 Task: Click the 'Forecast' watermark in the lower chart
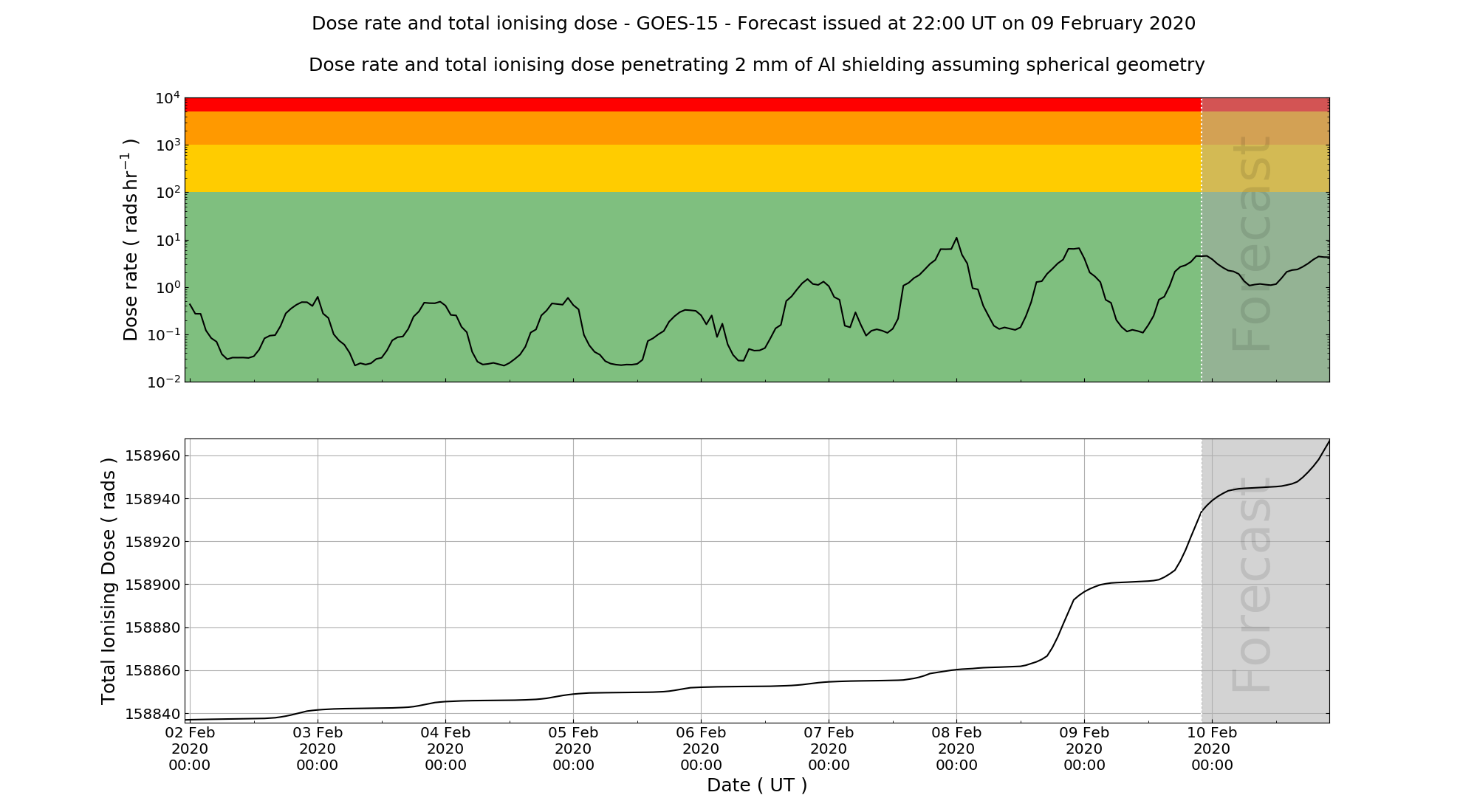[1252, 585]
